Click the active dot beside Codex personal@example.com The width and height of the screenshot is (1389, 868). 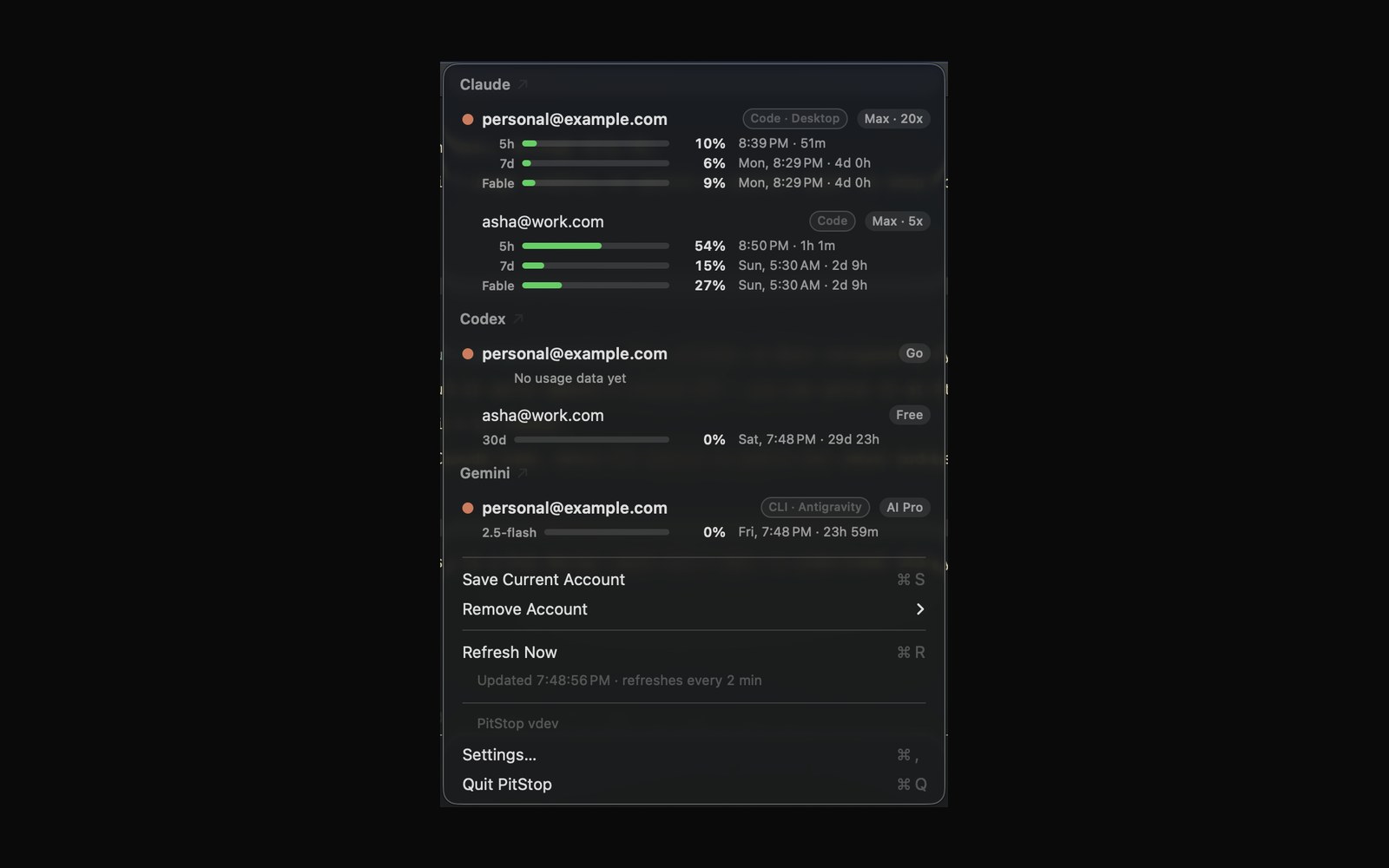pos(468,354)
